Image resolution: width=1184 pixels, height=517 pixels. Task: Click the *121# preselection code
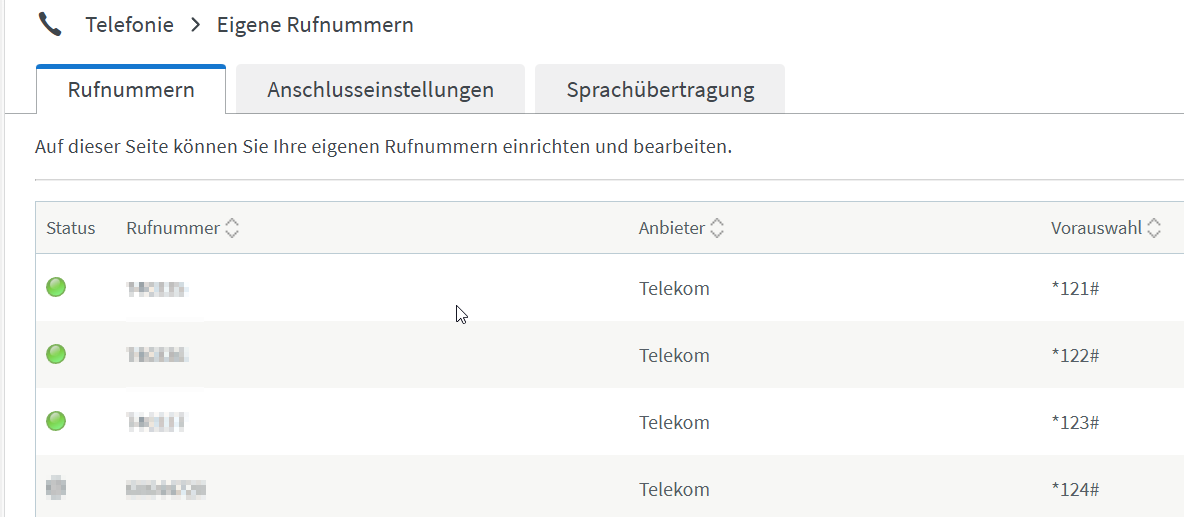(x=1075, y=289)
